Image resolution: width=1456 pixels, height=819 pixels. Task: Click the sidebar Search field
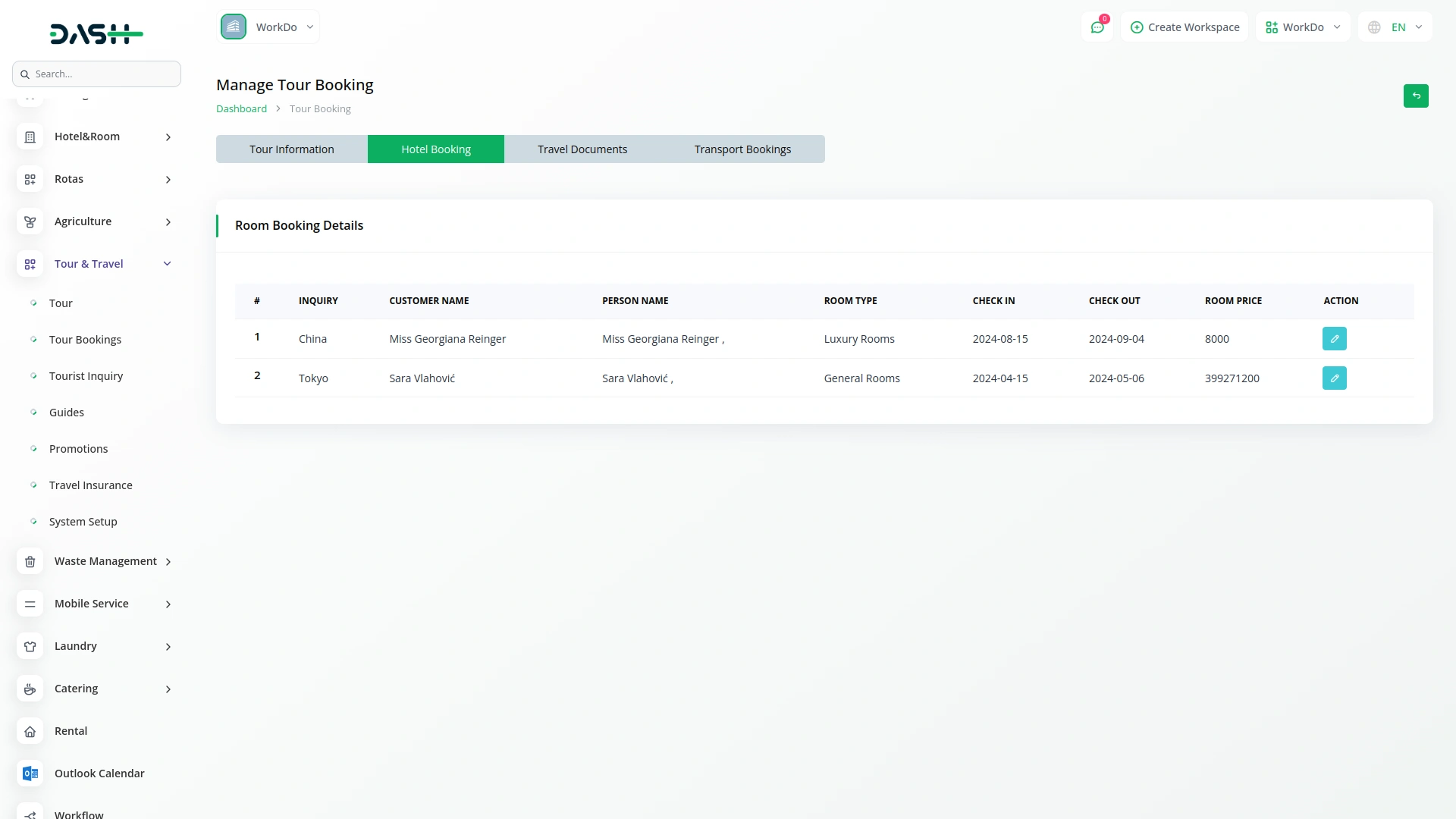[97, 74]
